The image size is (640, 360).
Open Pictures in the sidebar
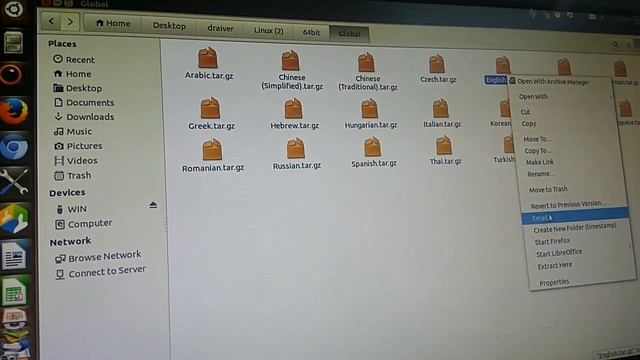(78, 146)
